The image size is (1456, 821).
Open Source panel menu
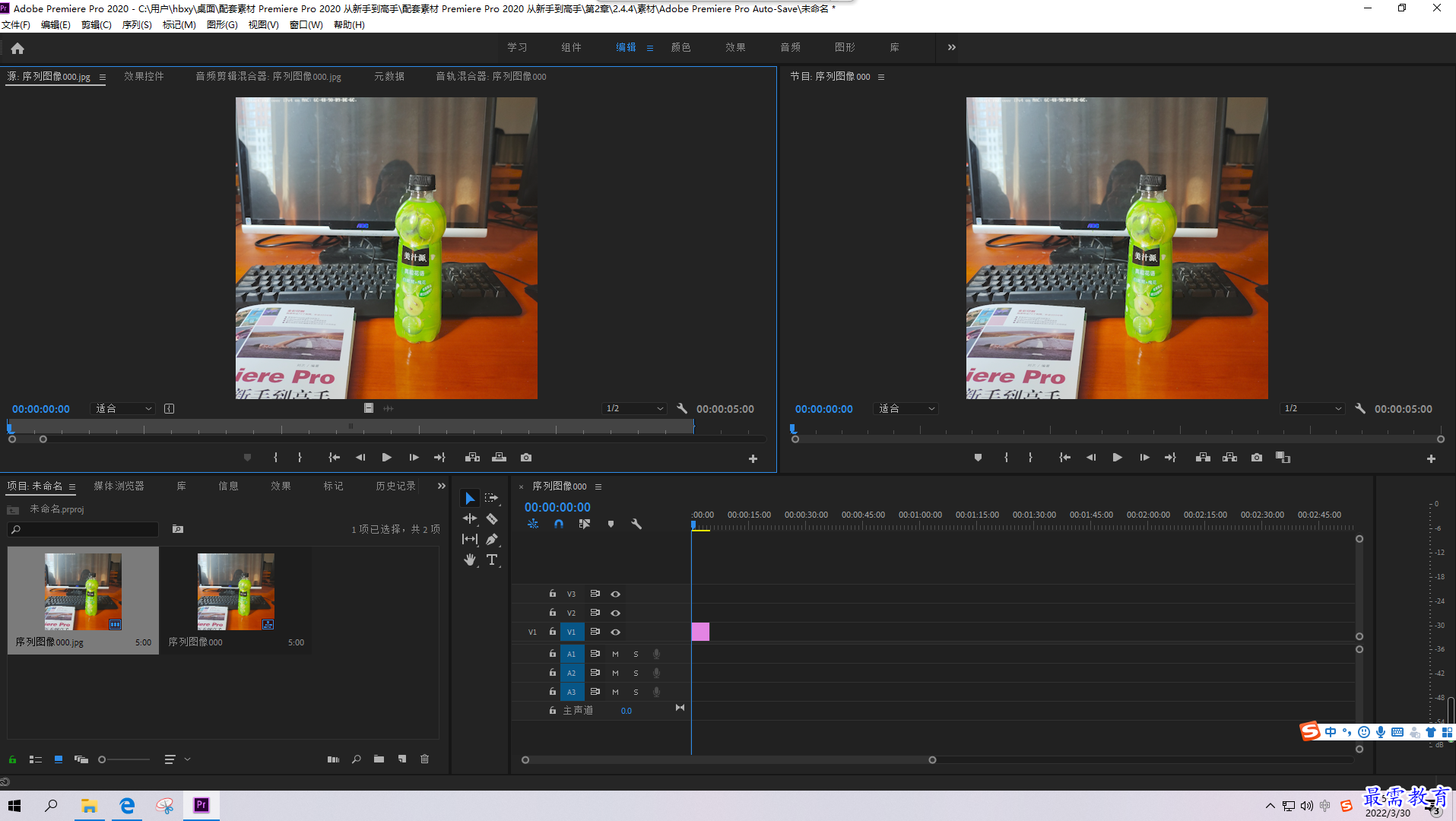pyautogui.click(x=103, y=77)
